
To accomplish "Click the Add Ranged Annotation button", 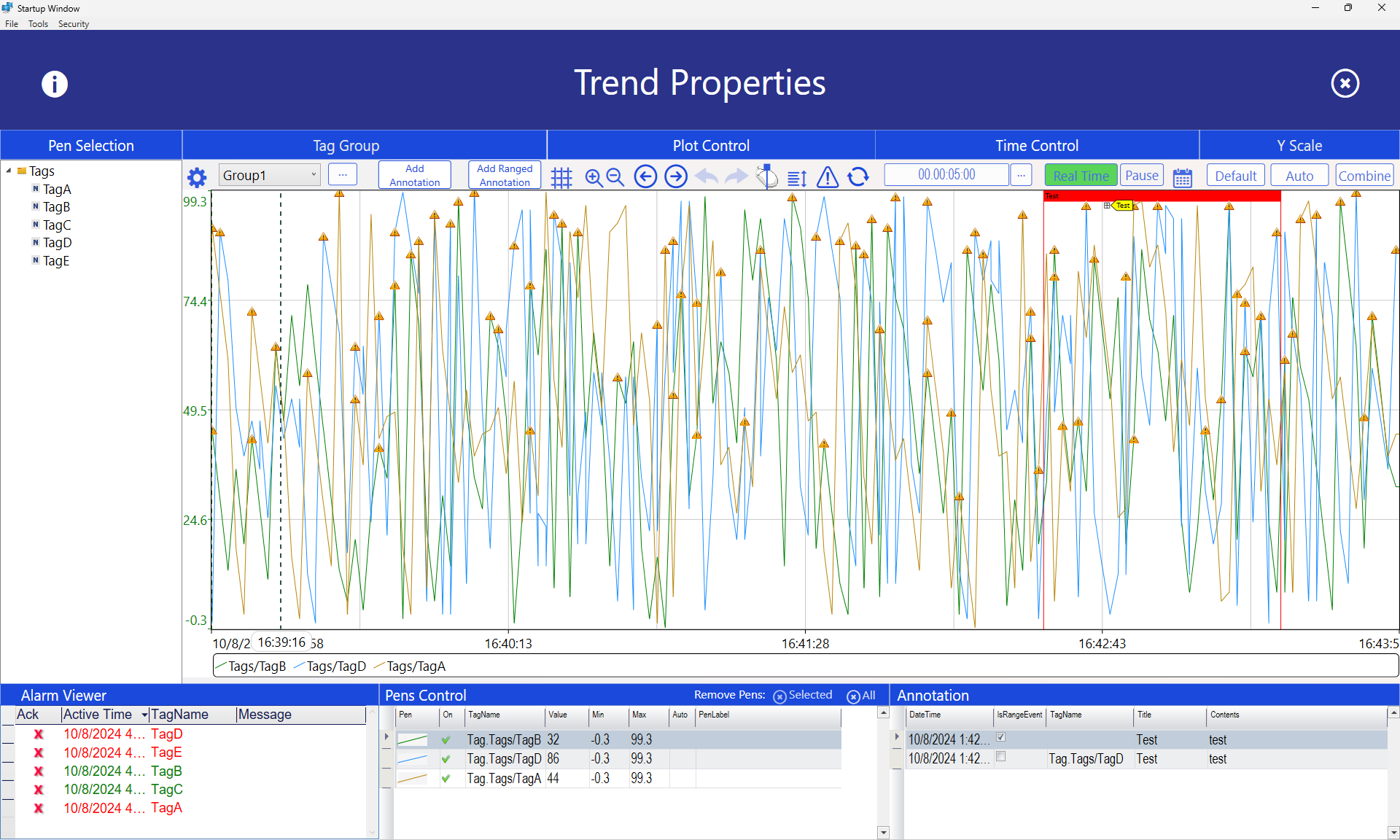I will pyautogui.click(x=505, y=175).
